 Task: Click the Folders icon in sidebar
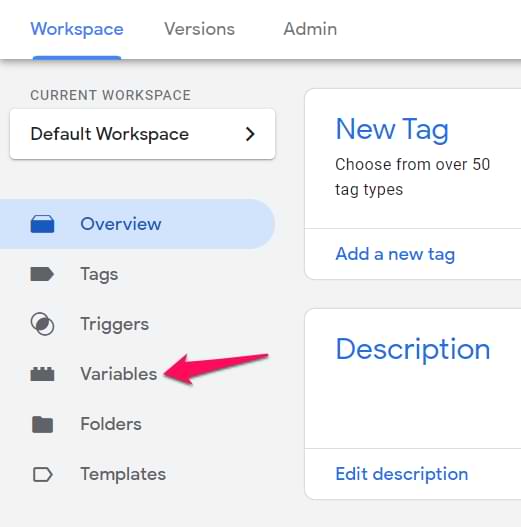(42, 424)
